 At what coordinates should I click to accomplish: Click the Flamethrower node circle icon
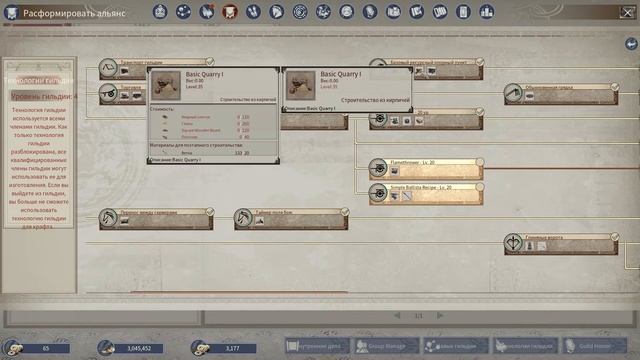[x=378, y=168]
